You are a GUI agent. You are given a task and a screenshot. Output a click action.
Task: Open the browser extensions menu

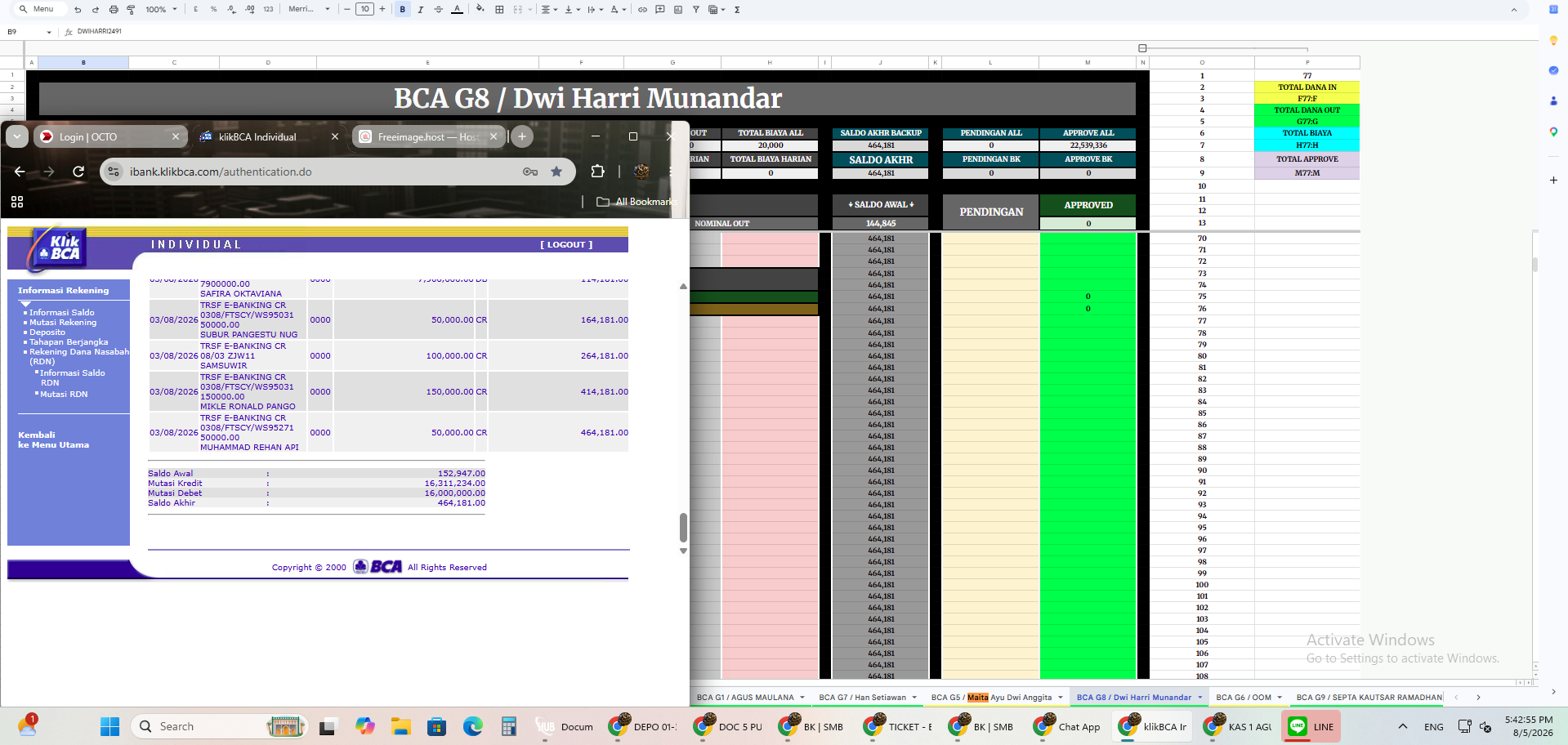598,172
